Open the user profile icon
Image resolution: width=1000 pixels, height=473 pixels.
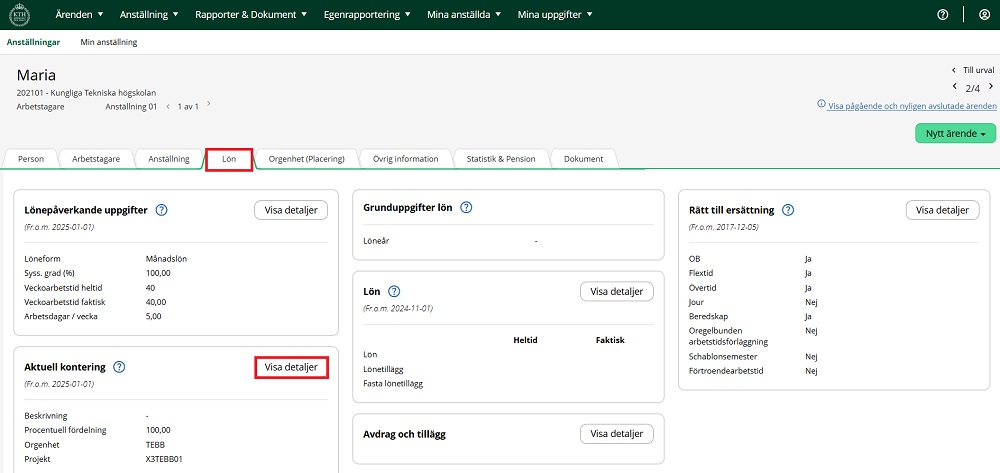point(983,15)
